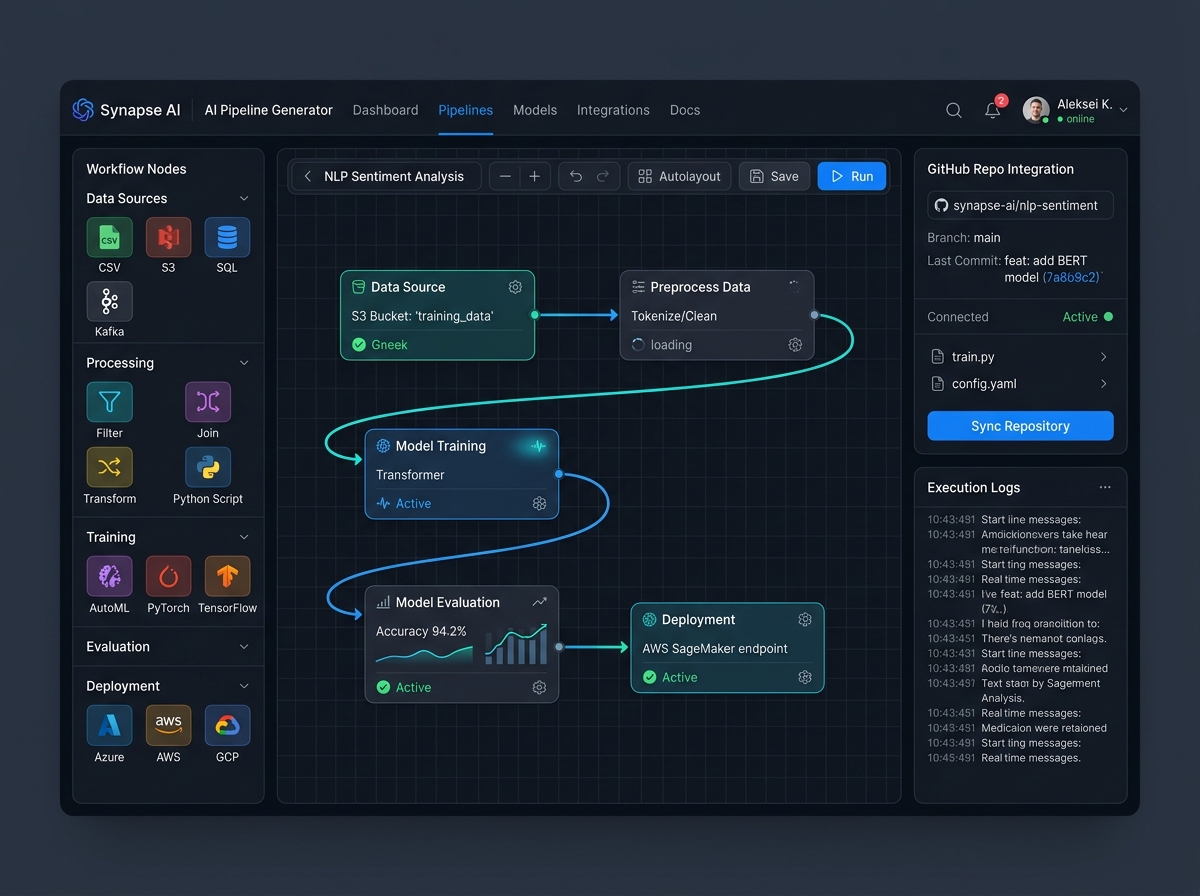Click the Model Evaluation accuracy bar chart

(516, 645)
